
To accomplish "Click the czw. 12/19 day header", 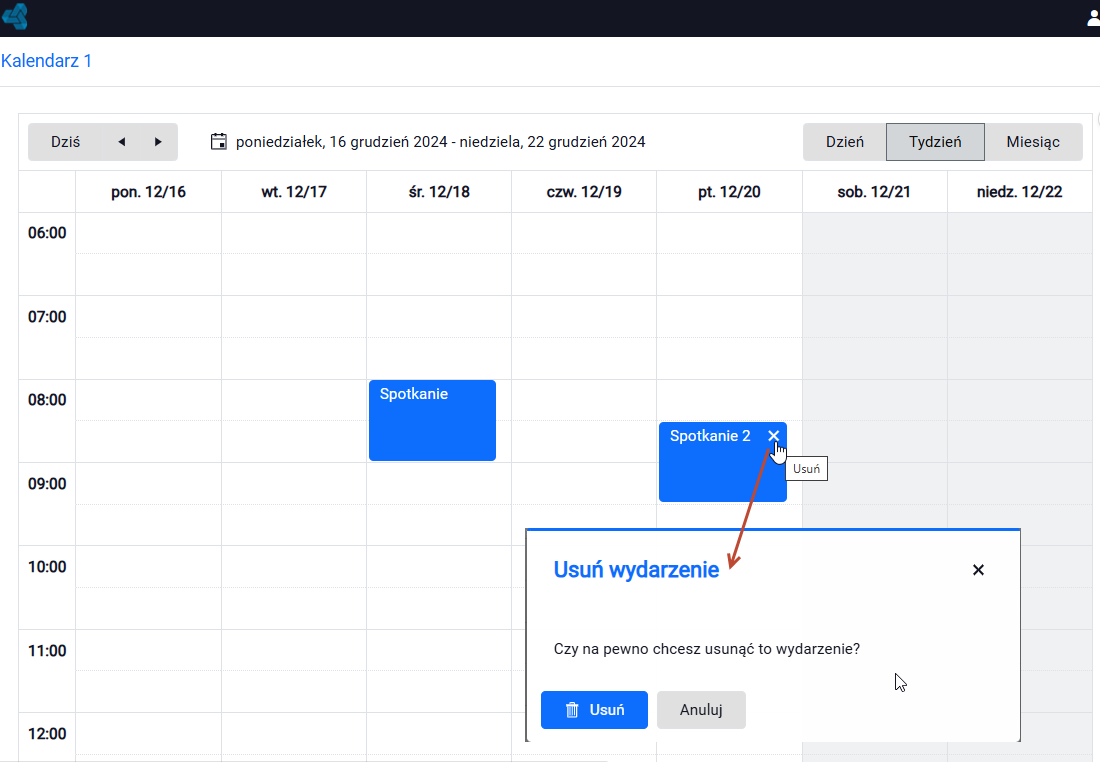I will [x=584, y=192].
